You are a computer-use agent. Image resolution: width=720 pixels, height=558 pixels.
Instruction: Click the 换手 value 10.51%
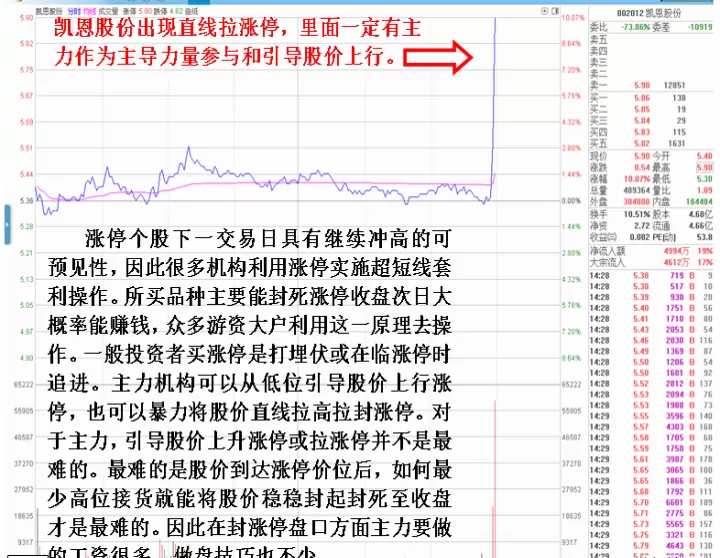[637, 214]
